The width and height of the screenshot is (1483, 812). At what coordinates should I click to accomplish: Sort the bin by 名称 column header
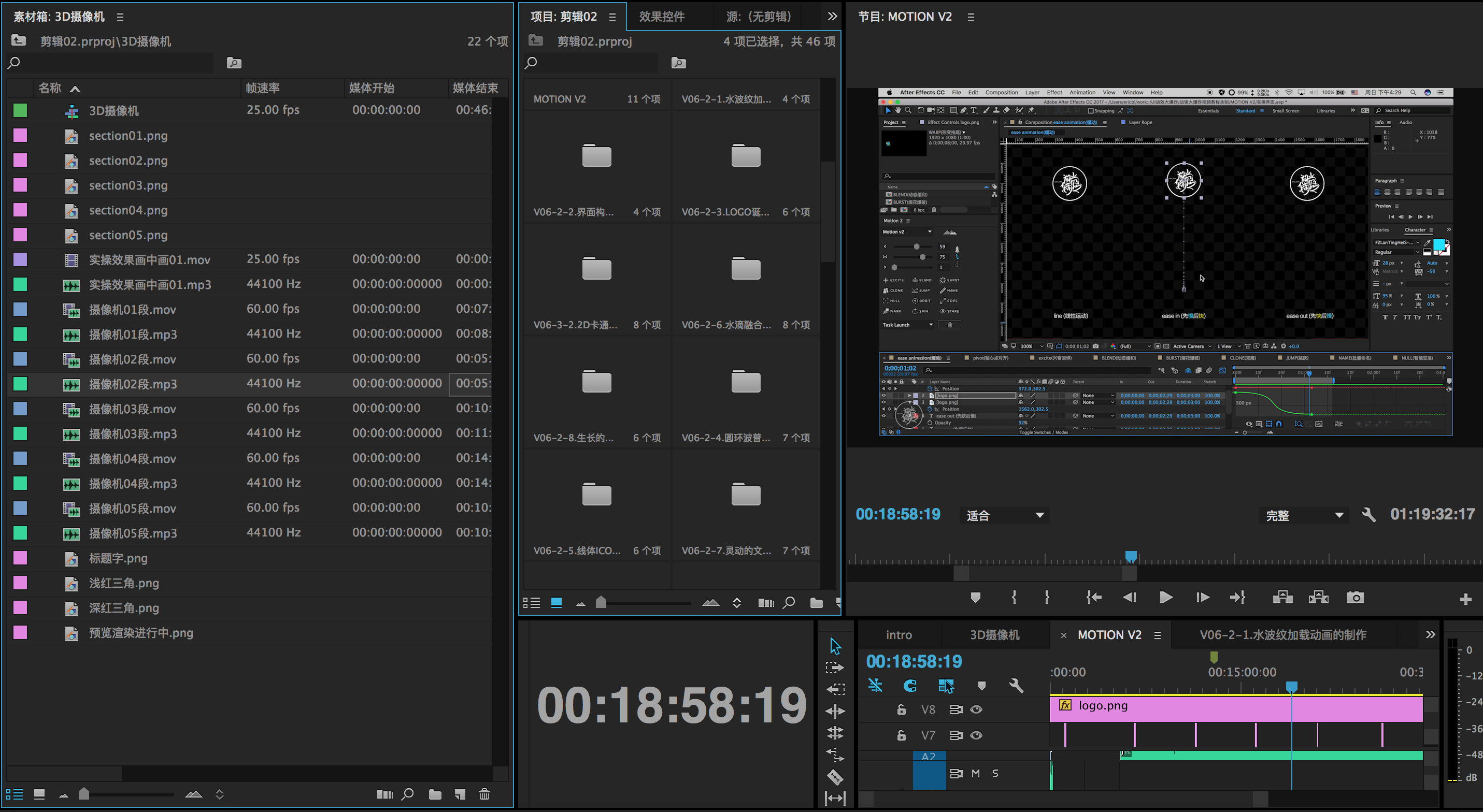[50, 88]
